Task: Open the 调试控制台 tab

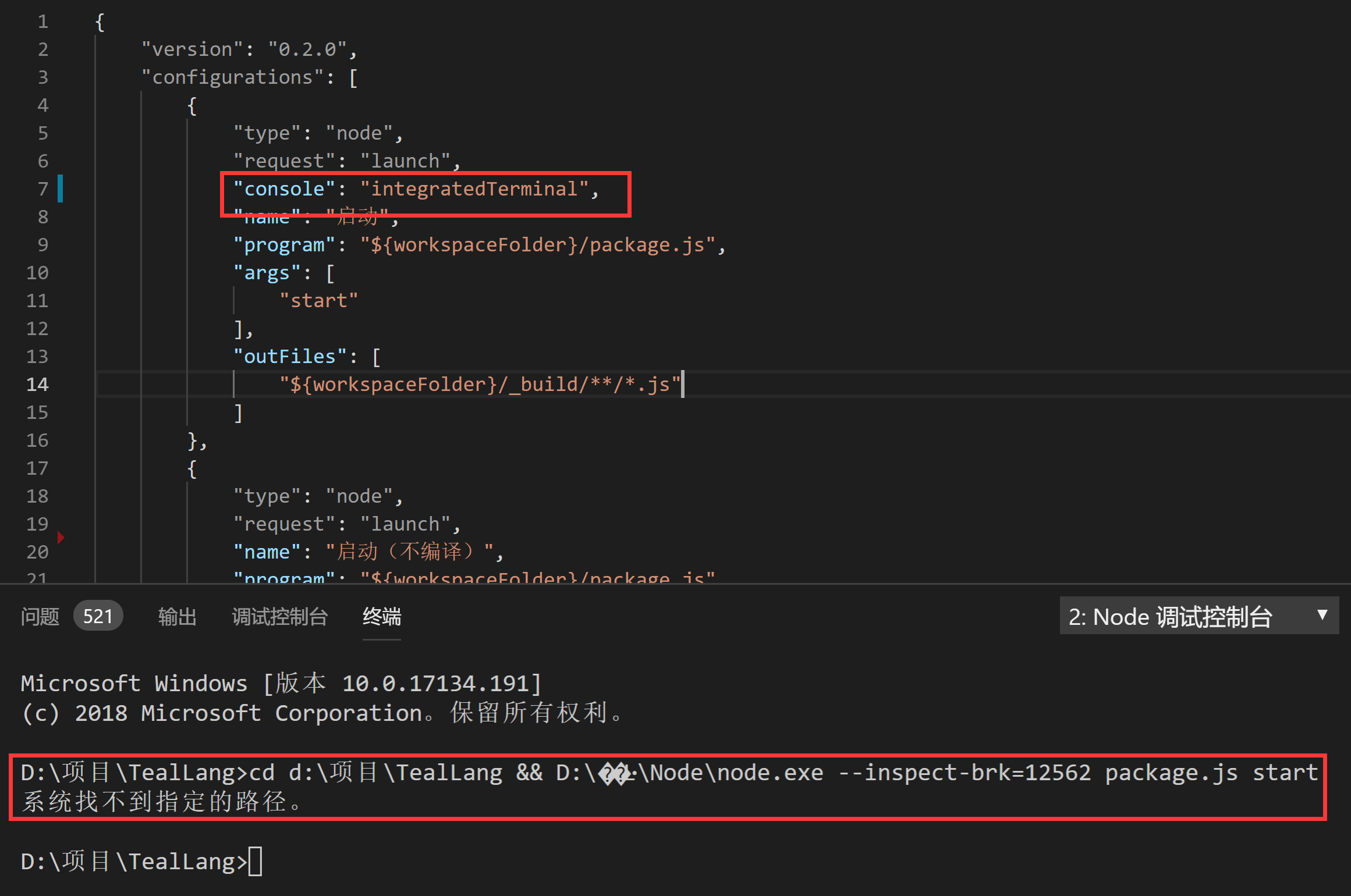Action: (x=279, y=617)
